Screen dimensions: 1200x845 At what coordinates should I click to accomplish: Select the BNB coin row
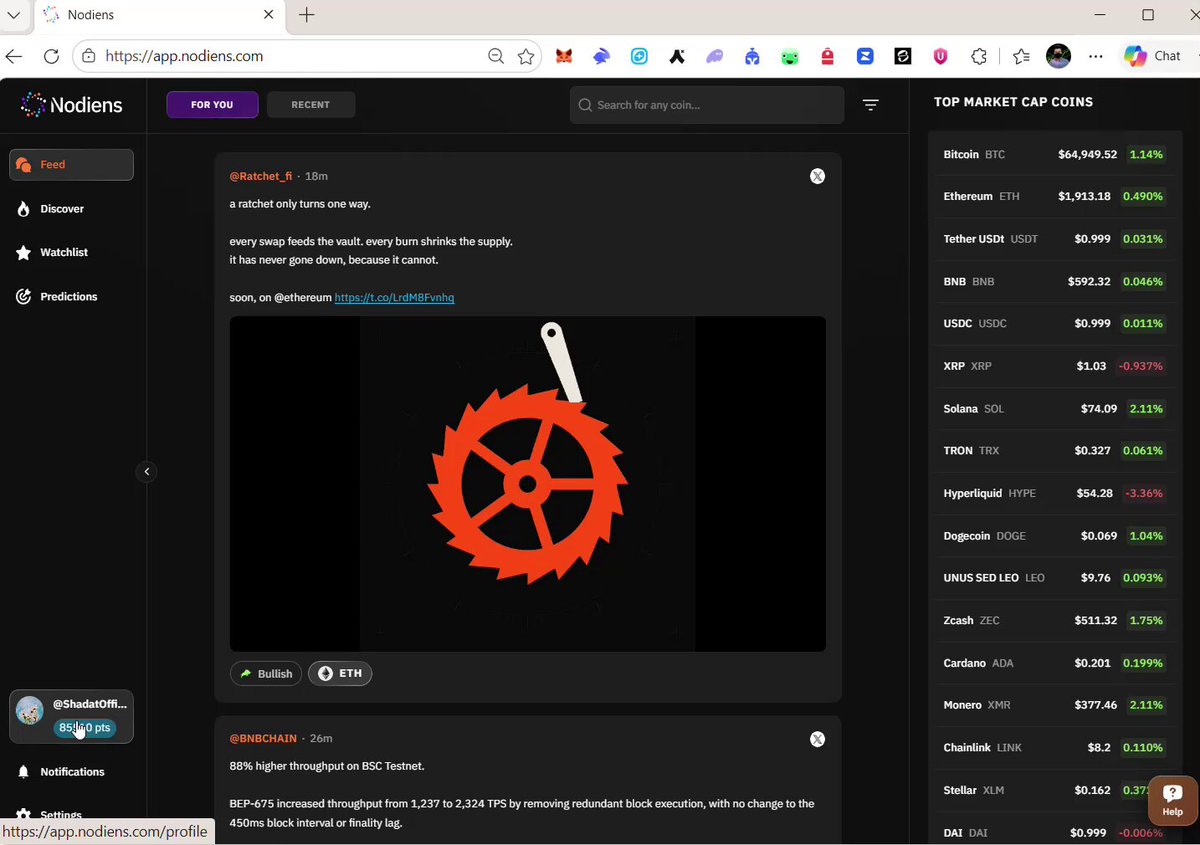coord(1054,282)
